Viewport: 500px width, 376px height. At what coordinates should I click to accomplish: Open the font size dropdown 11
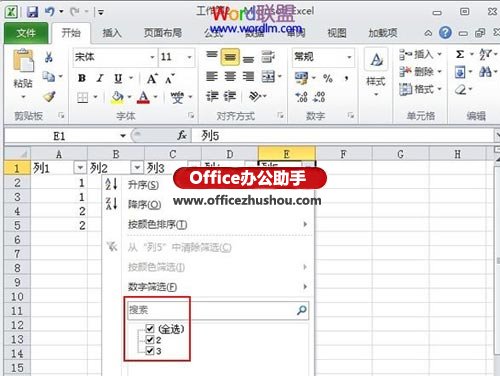click(x=189, y=57)
